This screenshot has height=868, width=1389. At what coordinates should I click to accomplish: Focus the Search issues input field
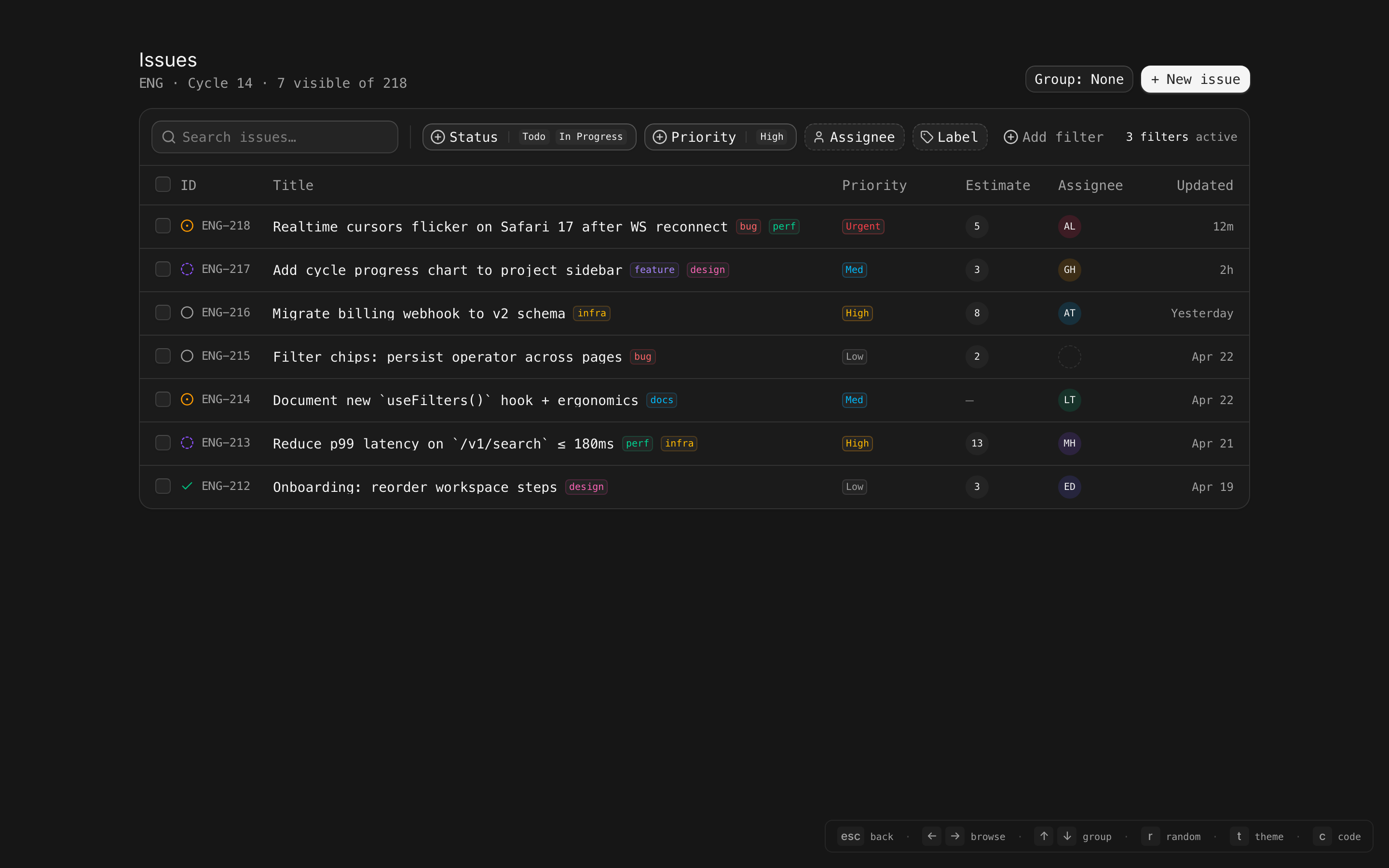coord(275,137)
